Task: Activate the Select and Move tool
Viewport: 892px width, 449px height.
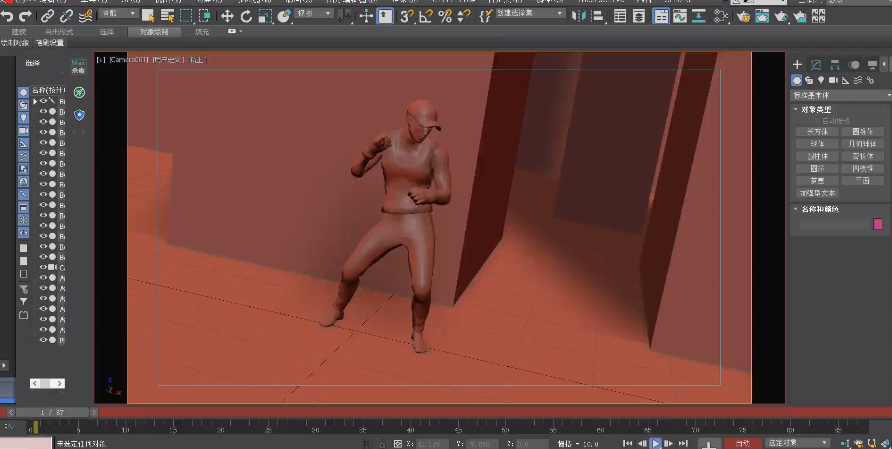Action: click(227, 16)
